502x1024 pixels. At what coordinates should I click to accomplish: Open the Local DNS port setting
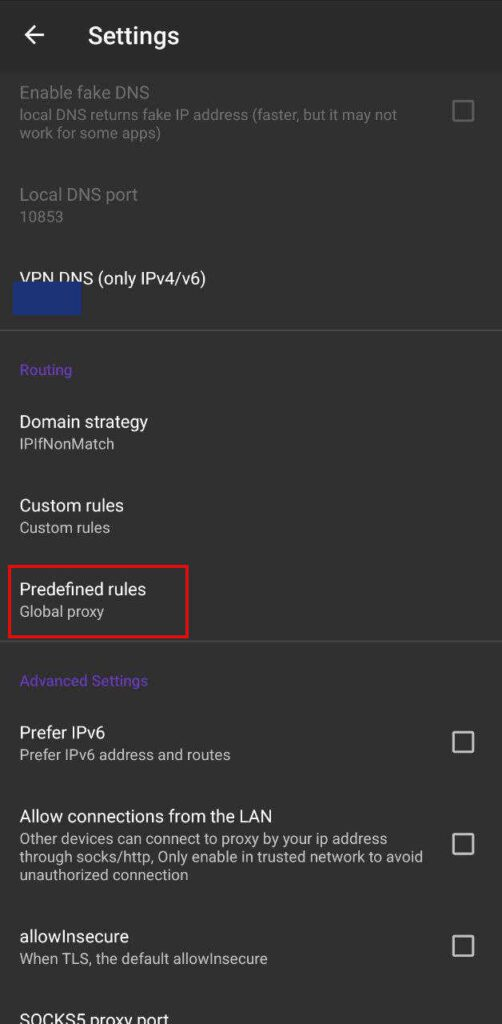tap(251, 205)
